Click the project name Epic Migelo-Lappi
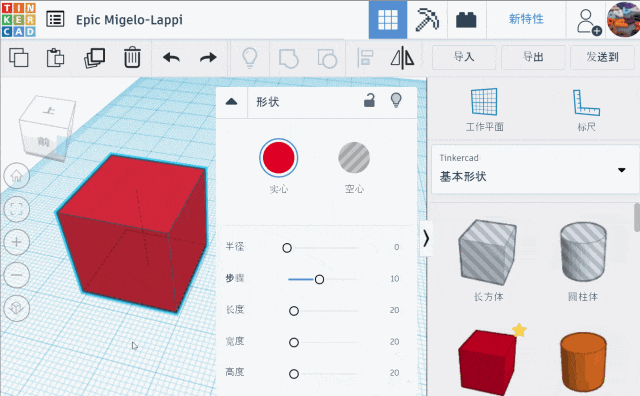Image resolution: width=640 pixels, height=396 pixels. click(x=129, y=20)
